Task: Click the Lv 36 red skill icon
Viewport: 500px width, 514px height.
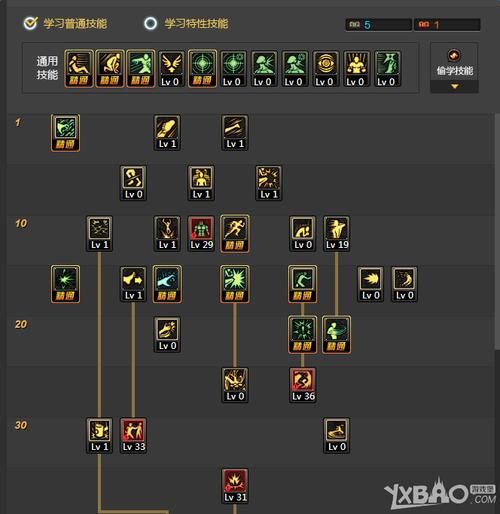Action: 303,385
